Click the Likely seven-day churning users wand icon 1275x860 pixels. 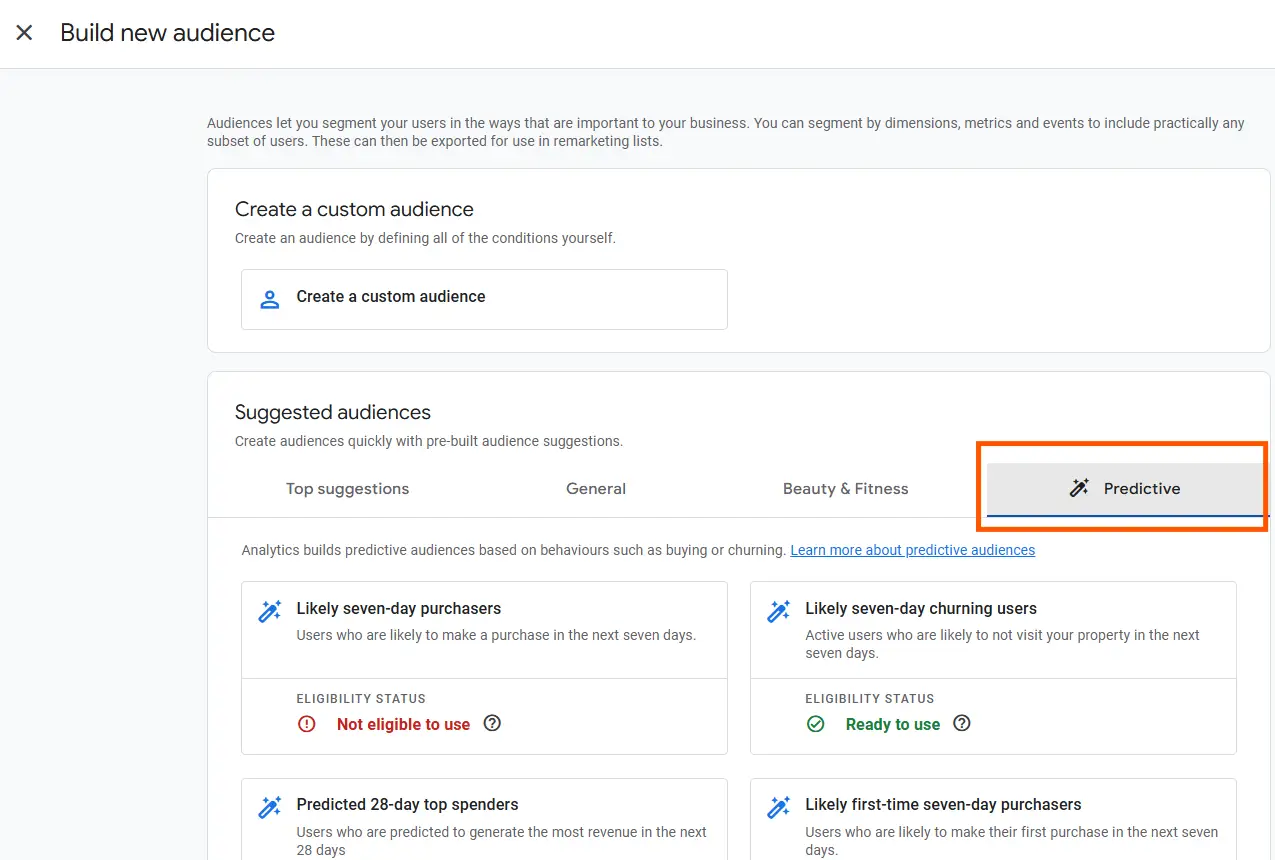(778, 612)
